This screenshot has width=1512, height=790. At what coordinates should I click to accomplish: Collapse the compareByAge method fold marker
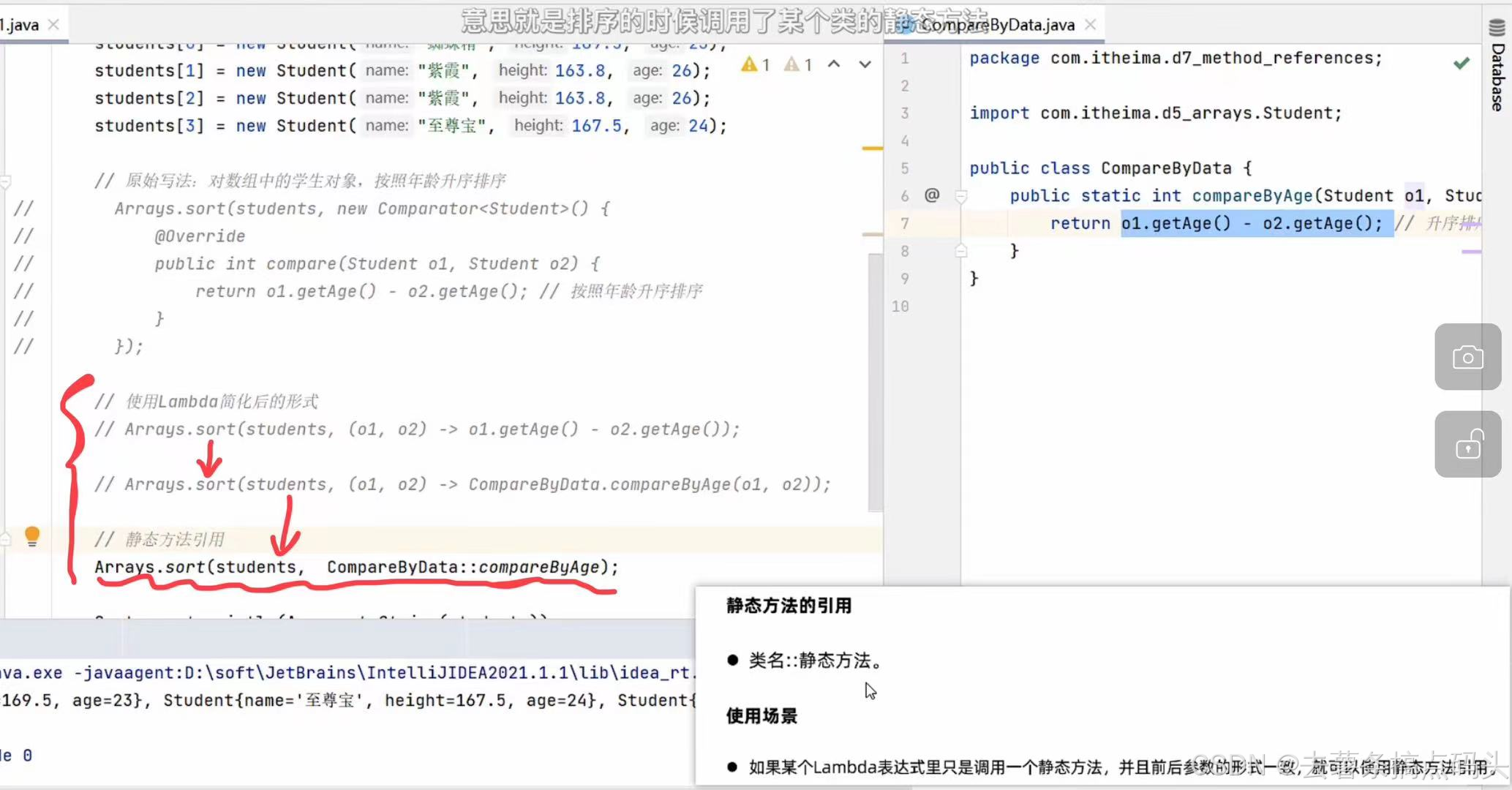[x=961, y=196]
